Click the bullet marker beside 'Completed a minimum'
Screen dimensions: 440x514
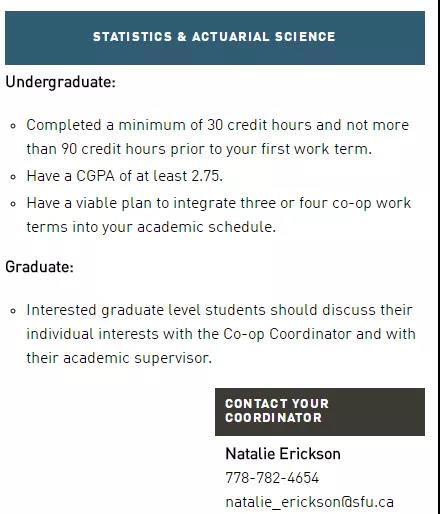pos(13,126)
